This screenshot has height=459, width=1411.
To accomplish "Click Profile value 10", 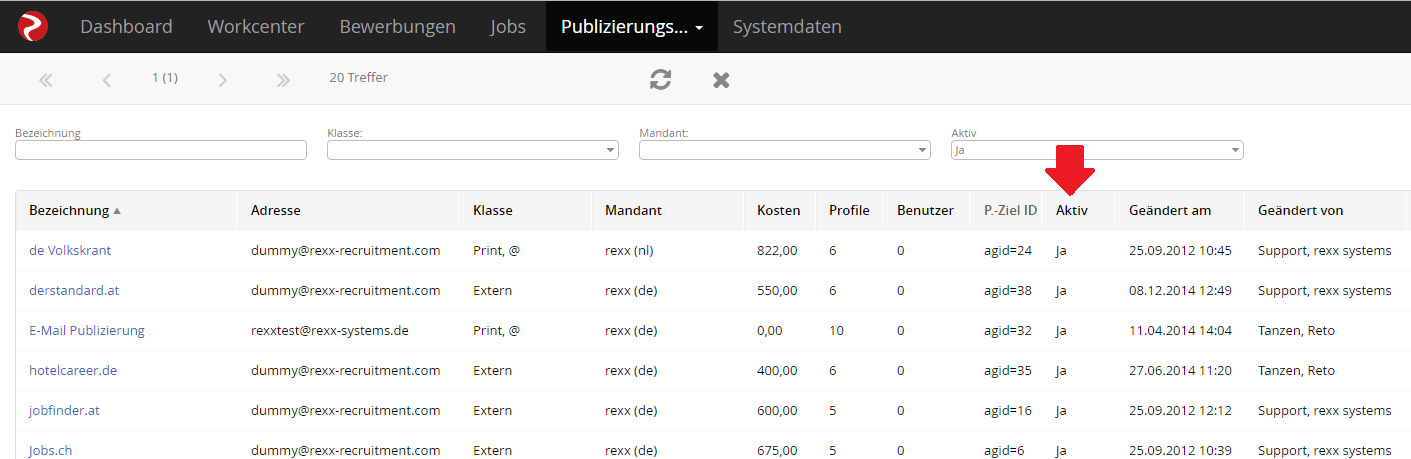I will tap(837, 330).
